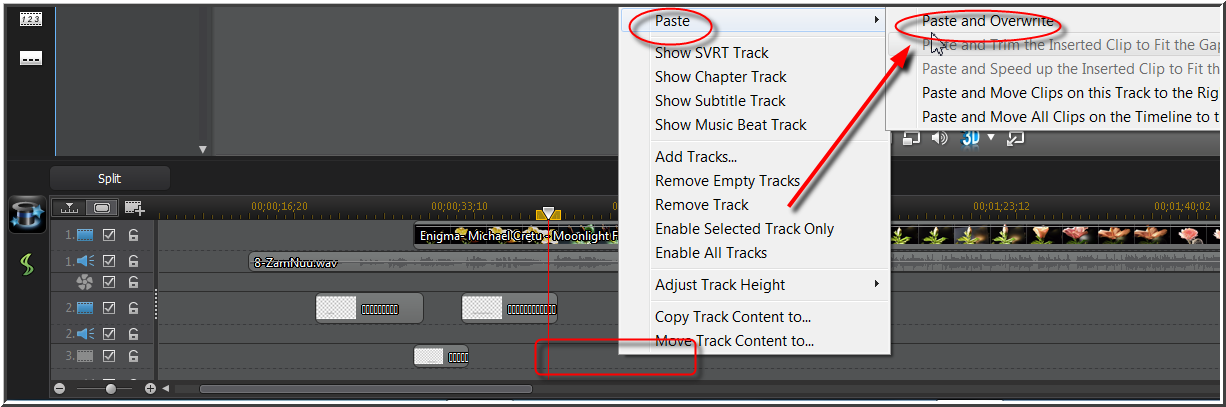Click the add tracks filmstrip icon

click(x=134, y=208)
